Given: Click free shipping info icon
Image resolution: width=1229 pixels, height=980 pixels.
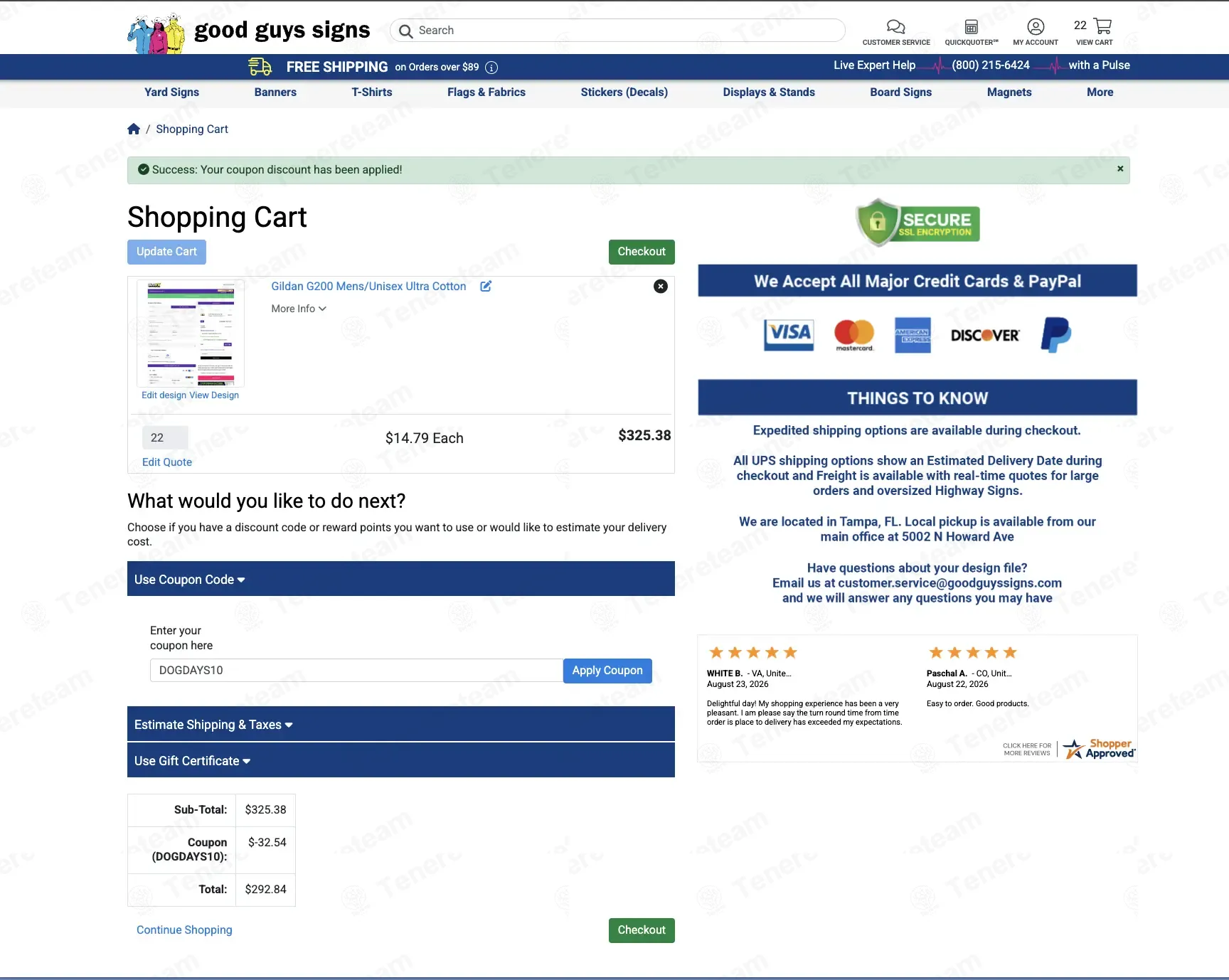Looking at the screenshot, I should coord(491,68).
